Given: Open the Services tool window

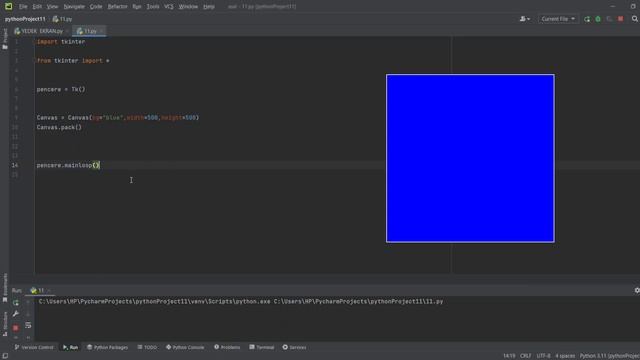Looking at the screenshot, I should click(294, 347).
